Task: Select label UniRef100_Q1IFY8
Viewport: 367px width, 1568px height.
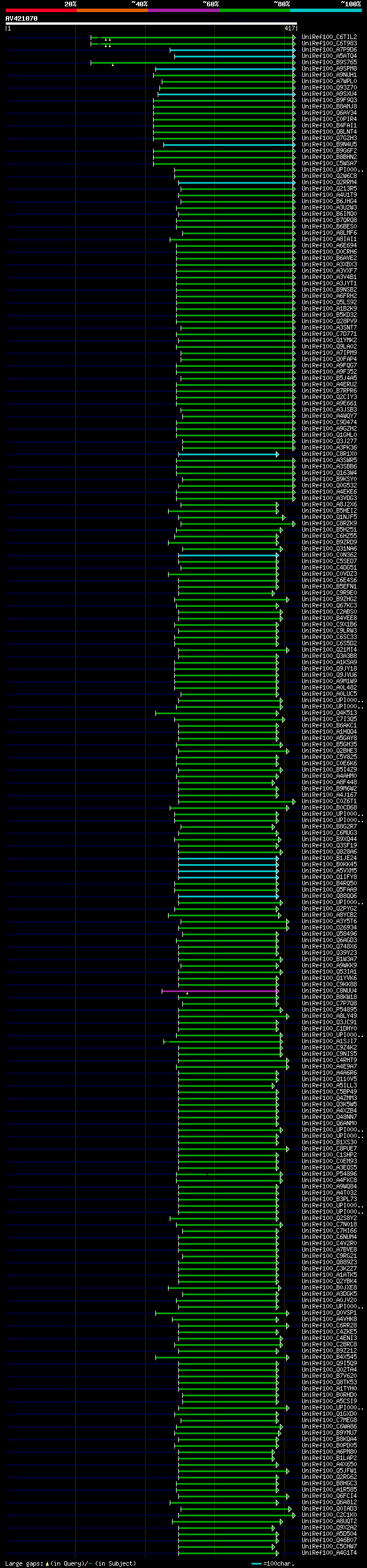Action: (x=329, y=877)
